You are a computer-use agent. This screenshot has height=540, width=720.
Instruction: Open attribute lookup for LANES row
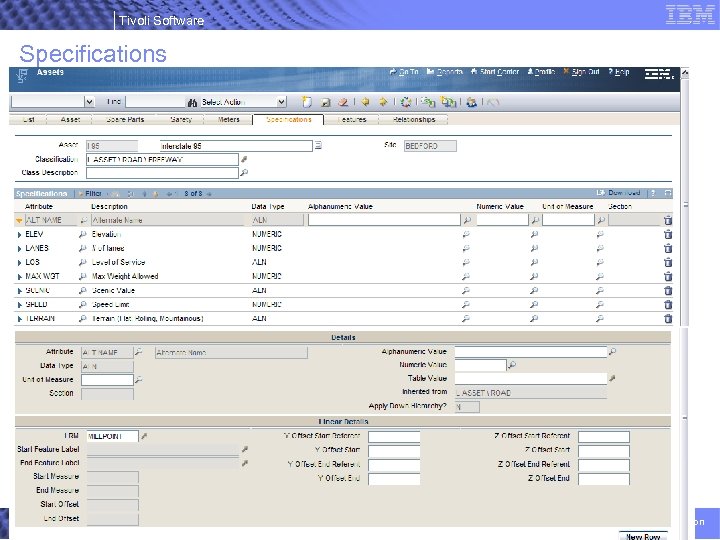[x=83, y=248]
